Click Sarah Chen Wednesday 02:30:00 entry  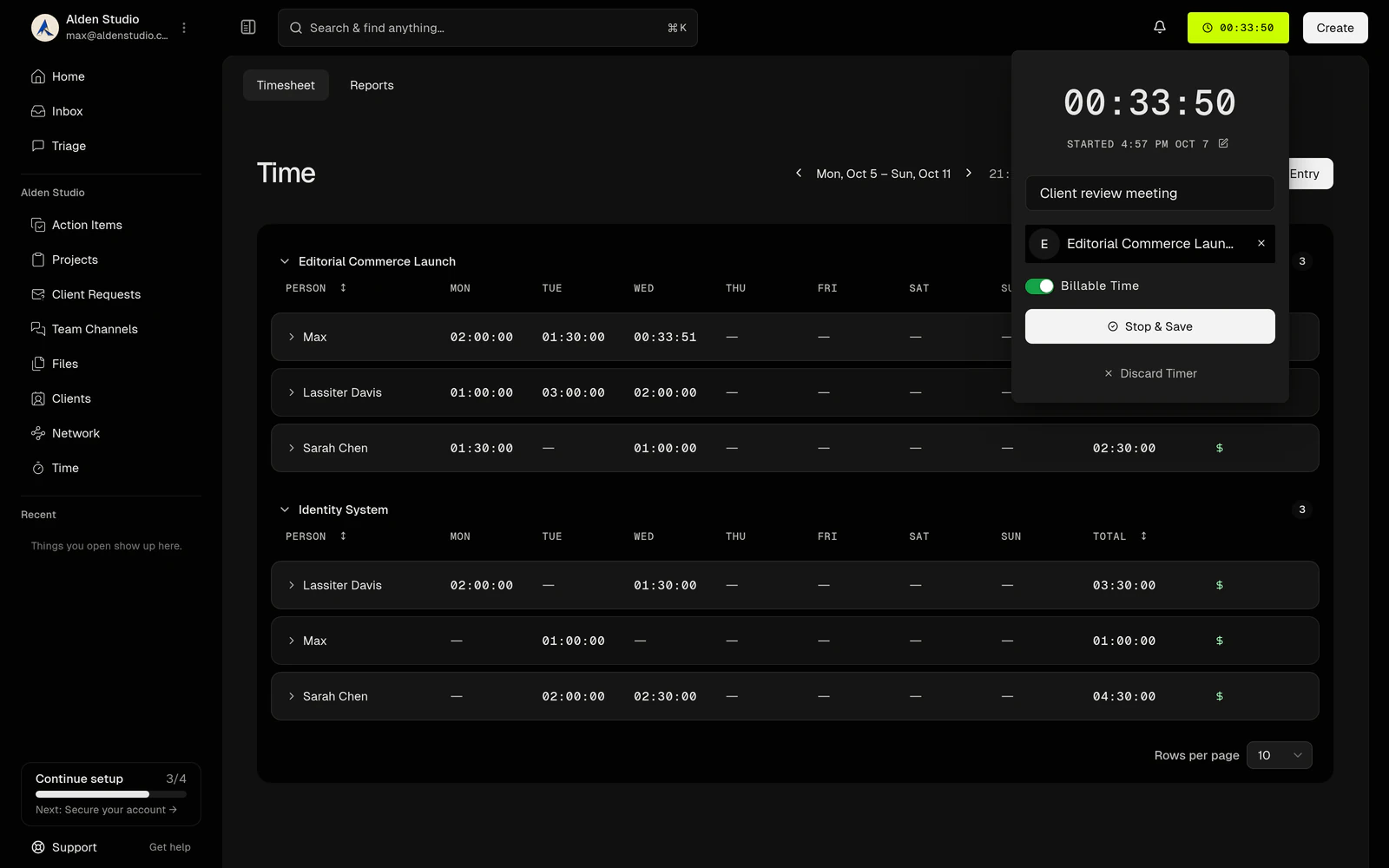665,696
